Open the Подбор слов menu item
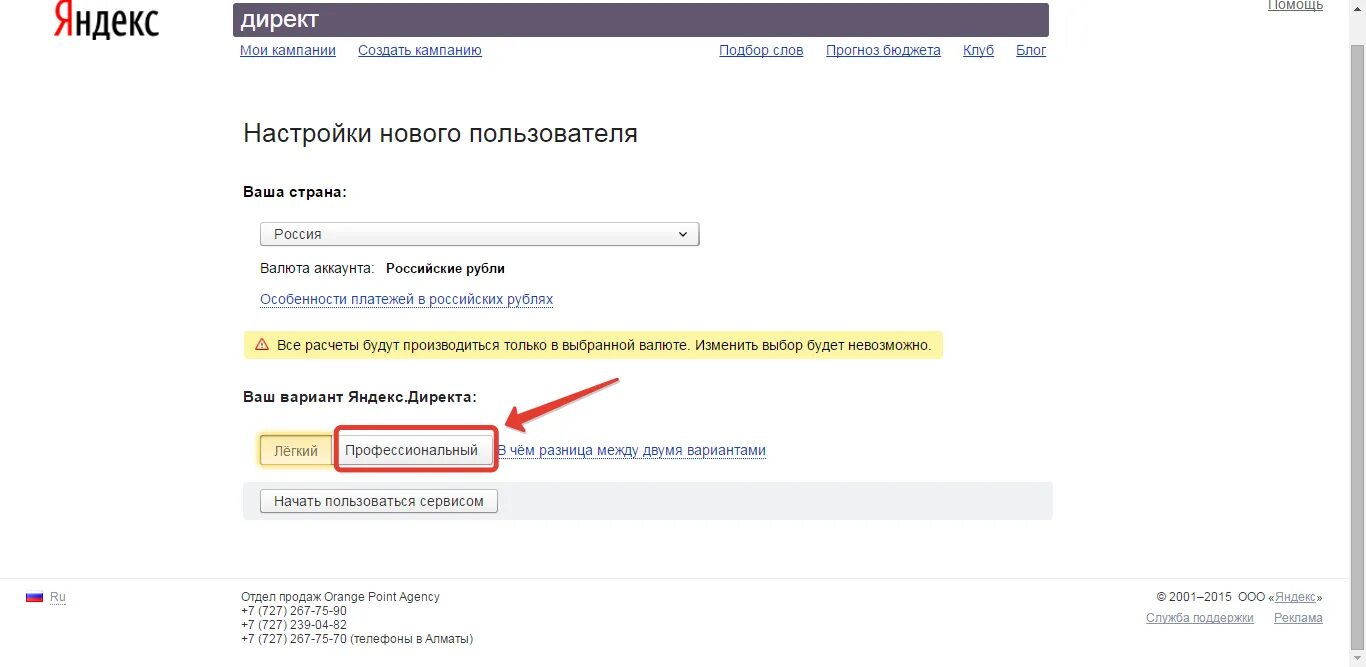The height and width of the screenshot is (667, 1366). (x=761, y=50)
